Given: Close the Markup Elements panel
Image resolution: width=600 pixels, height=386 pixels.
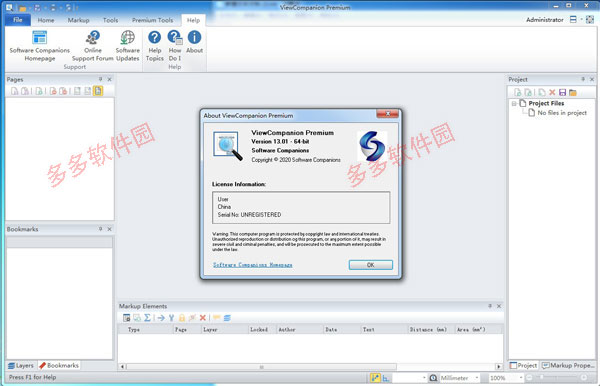Looking at the screenshot, I should [499, 306].
